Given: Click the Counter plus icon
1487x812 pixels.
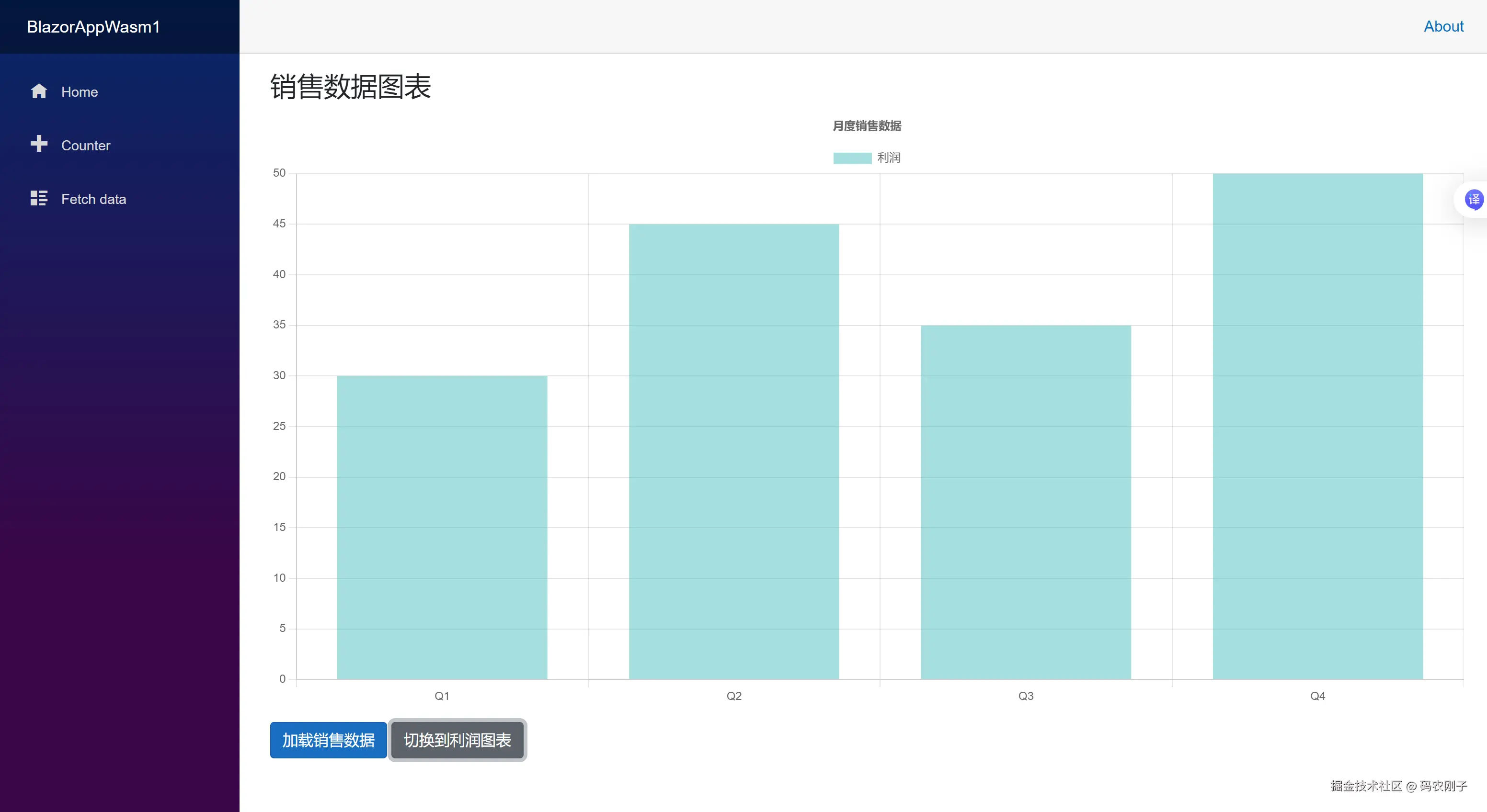Looking at the screenshot, I should 39,144.
